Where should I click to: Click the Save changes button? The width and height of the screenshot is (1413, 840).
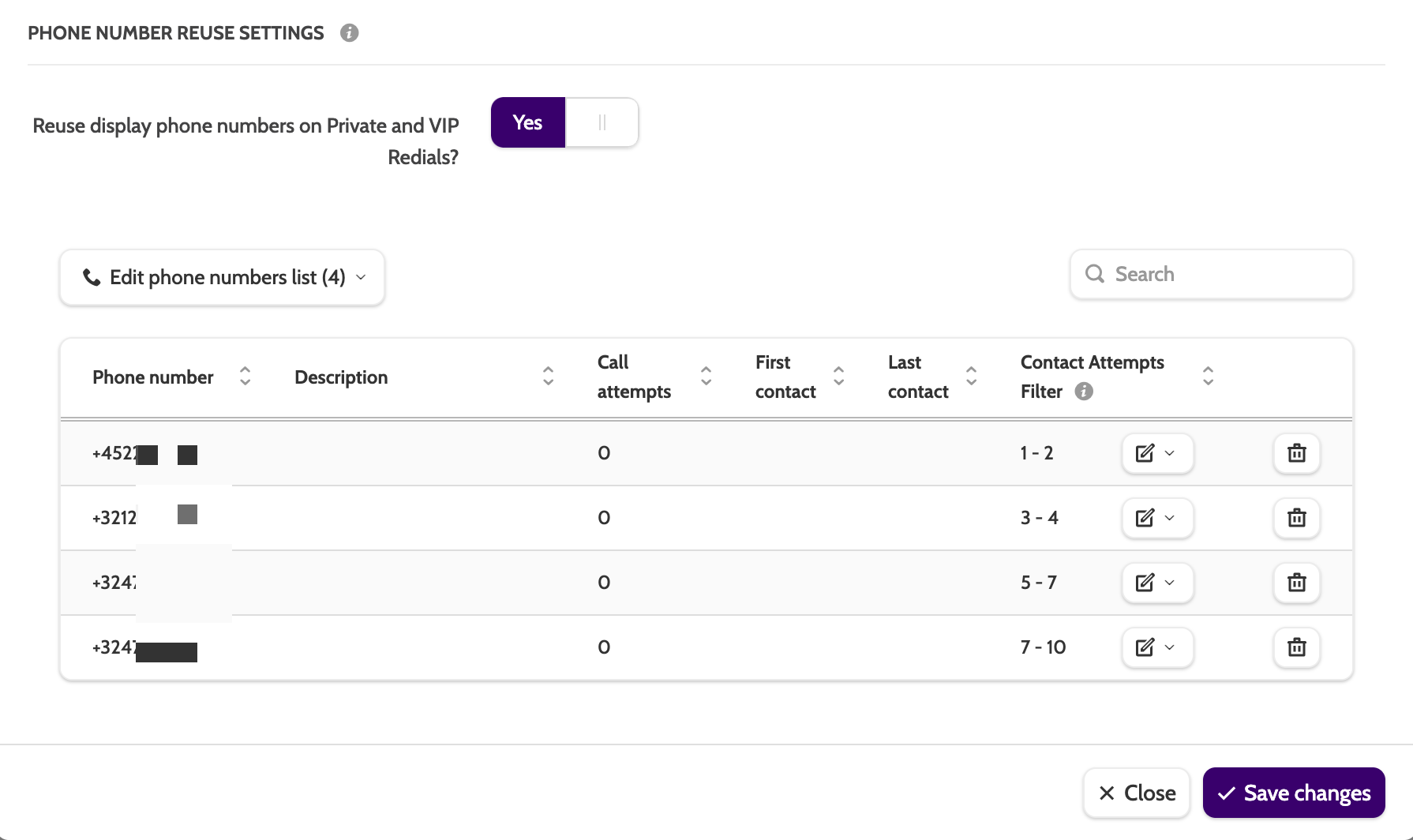click(x=1293, y=793)
